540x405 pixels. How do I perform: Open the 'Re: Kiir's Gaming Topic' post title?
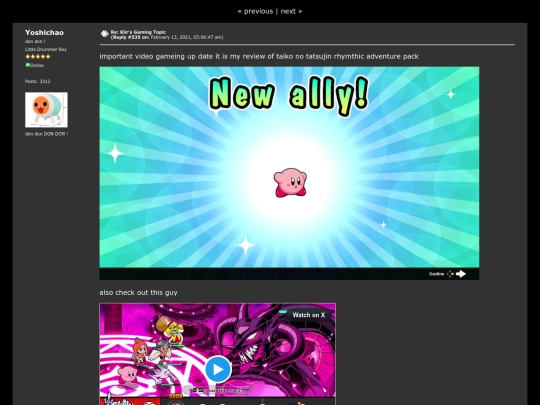coord(138,32)
